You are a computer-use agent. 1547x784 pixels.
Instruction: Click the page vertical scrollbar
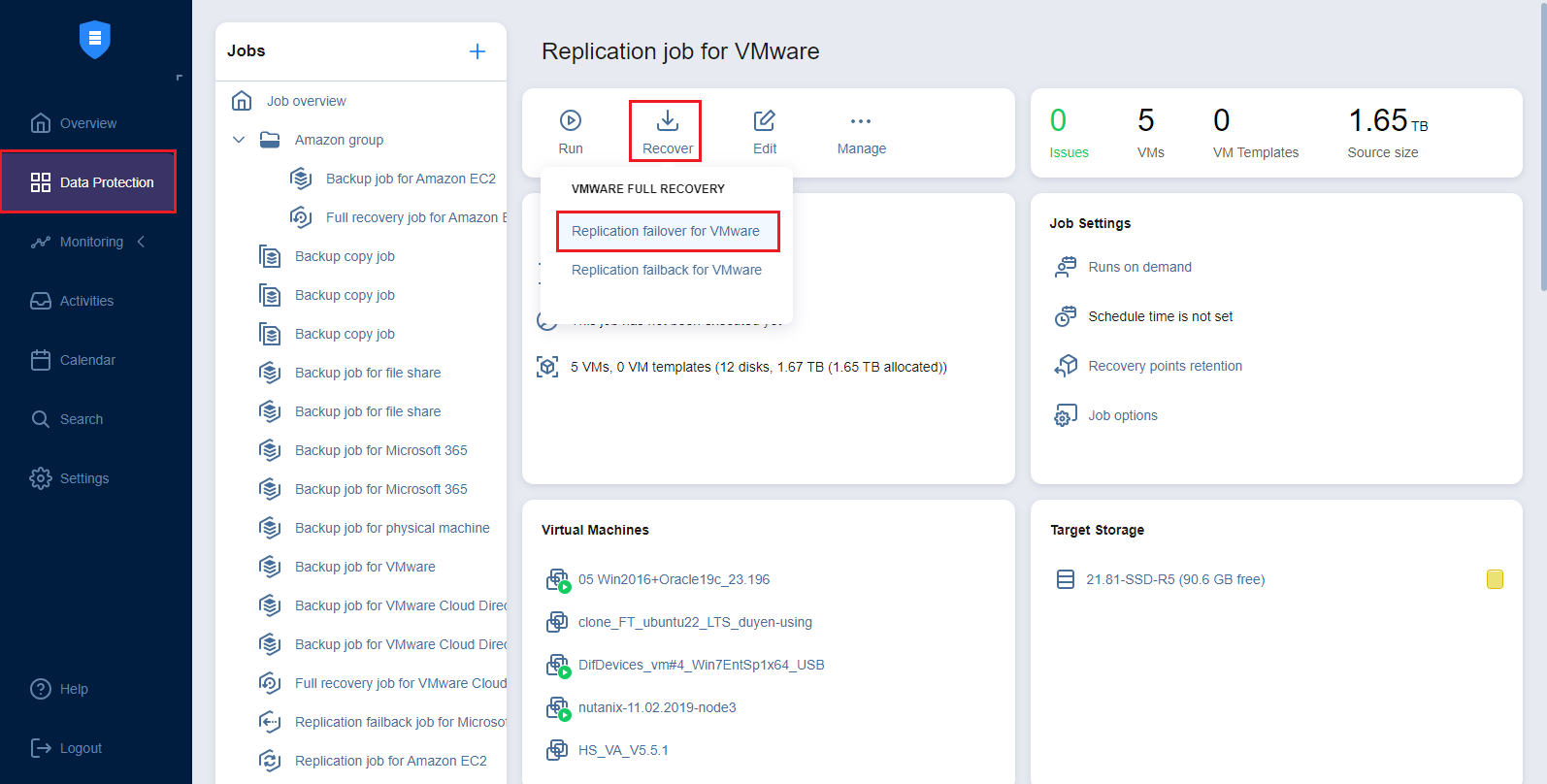coord(1543,146)
